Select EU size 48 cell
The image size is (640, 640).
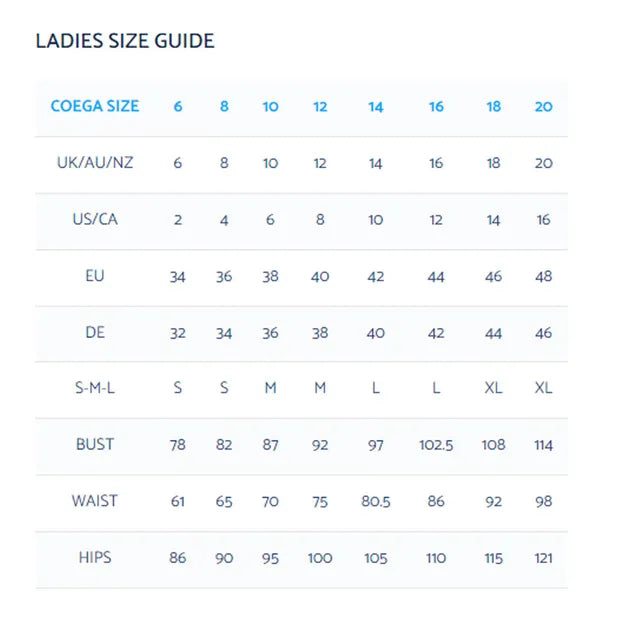coord(543,276)
